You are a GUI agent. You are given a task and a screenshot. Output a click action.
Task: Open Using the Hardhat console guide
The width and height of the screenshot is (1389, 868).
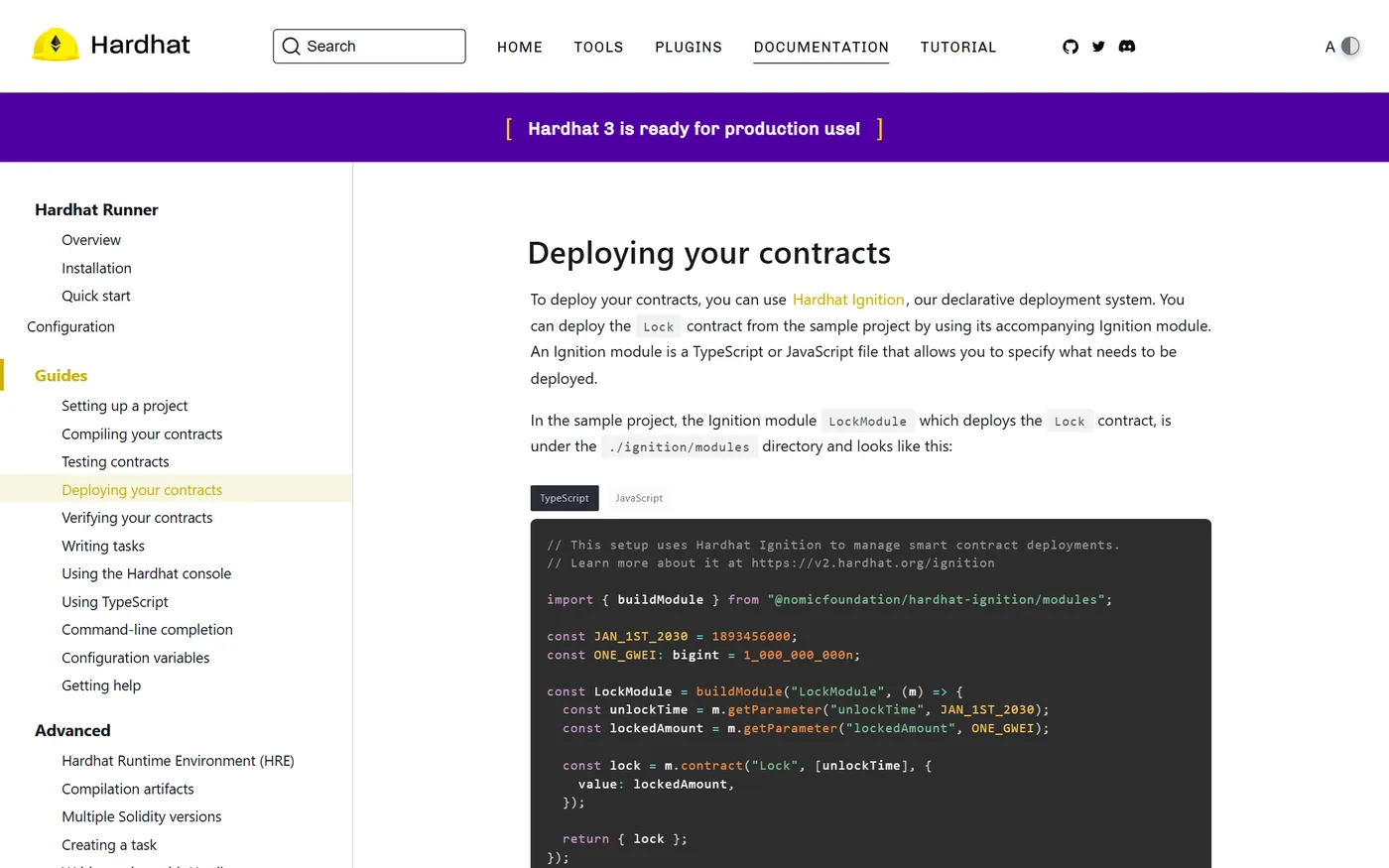(x=146, y=573)
